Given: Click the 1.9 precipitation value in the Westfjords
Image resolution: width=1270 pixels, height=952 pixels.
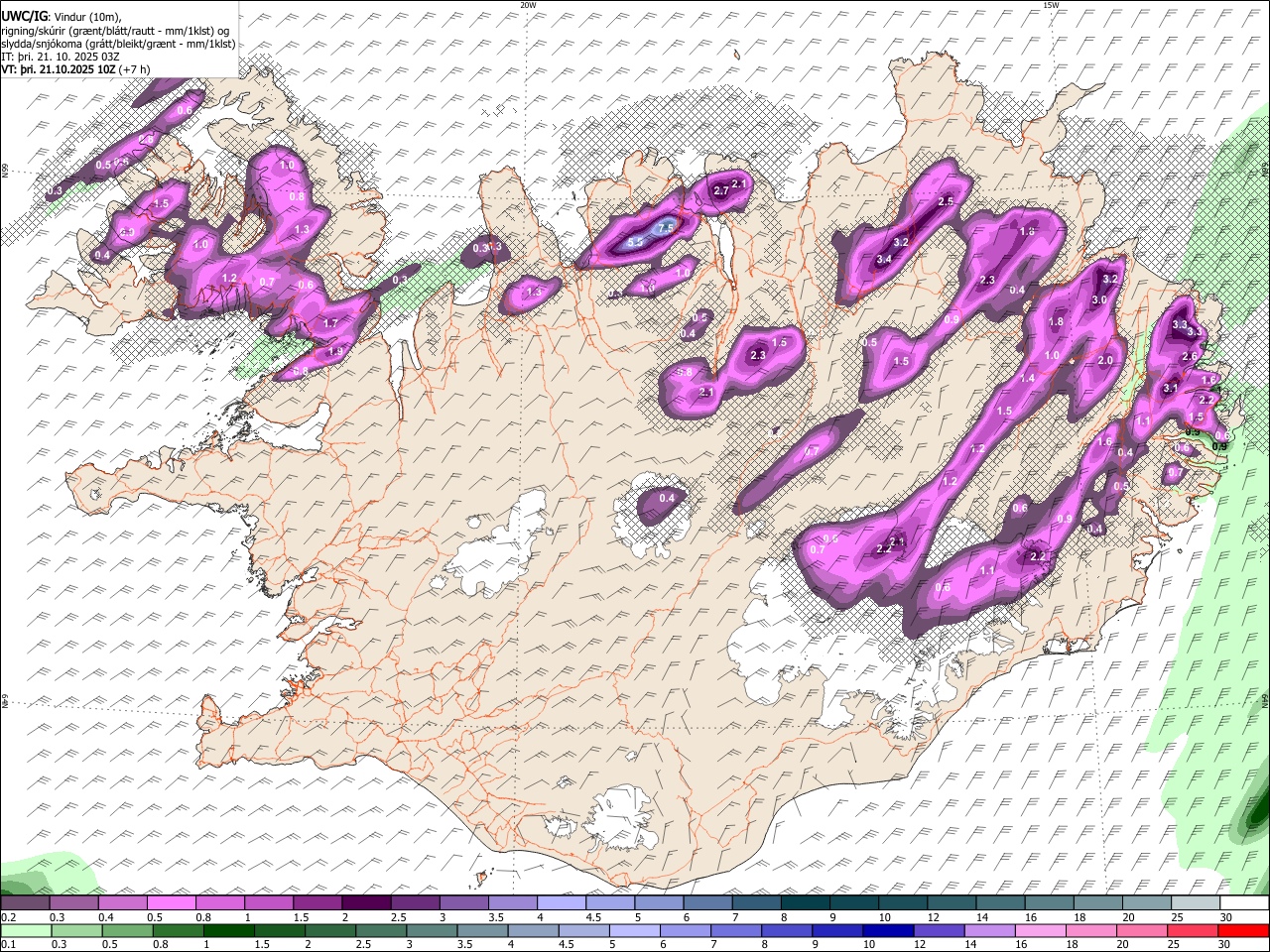Looking at the screenshot, I should (x=335, y=351).
